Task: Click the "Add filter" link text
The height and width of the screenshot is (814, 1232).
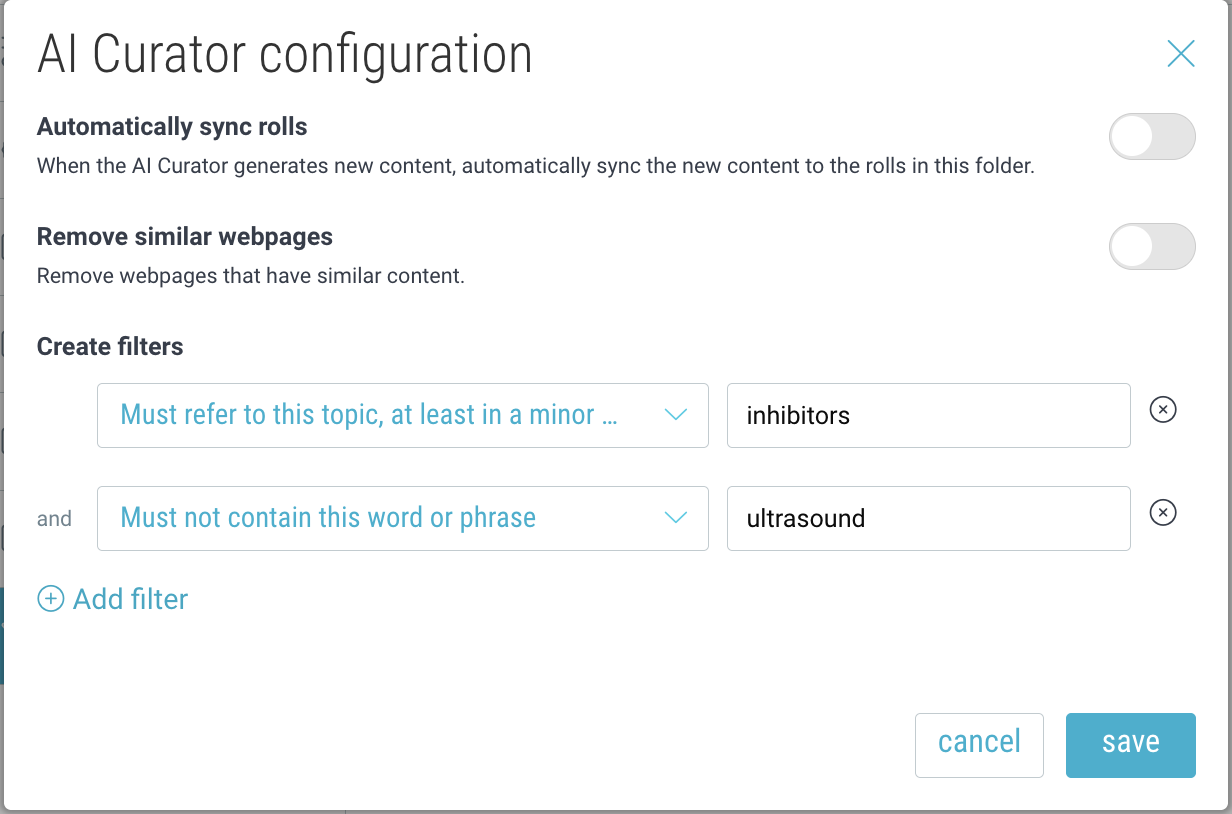Action: tap(131, 599)
